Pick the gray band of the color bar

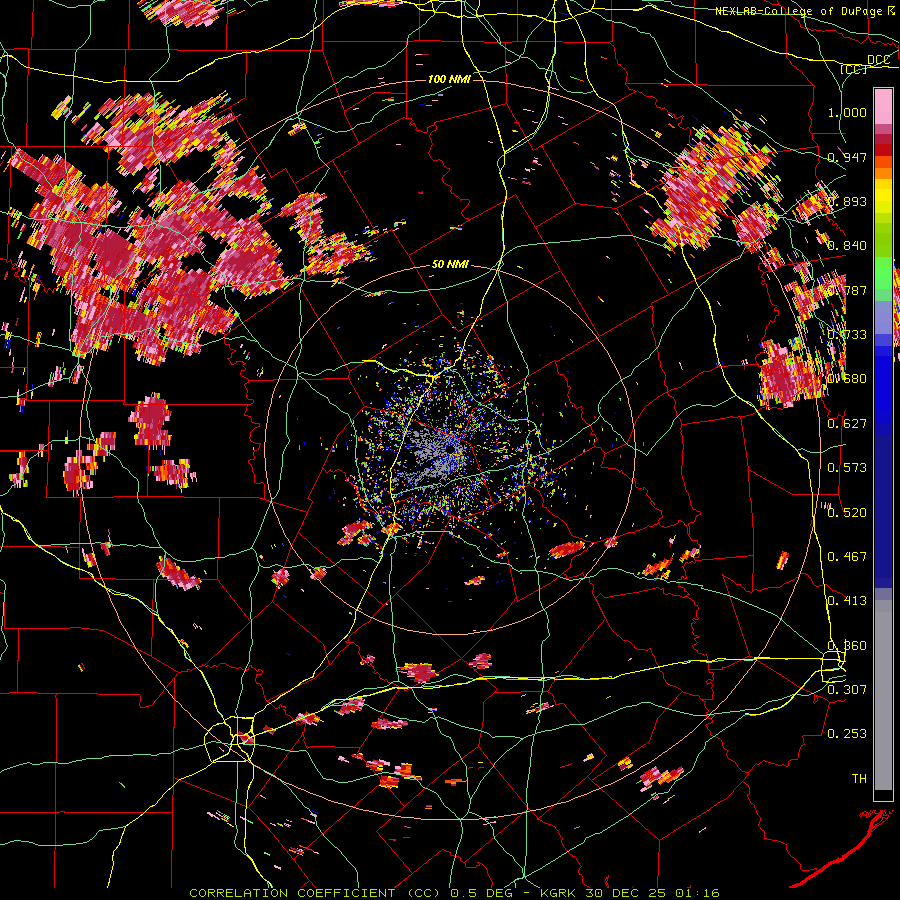tap(883, 695)
